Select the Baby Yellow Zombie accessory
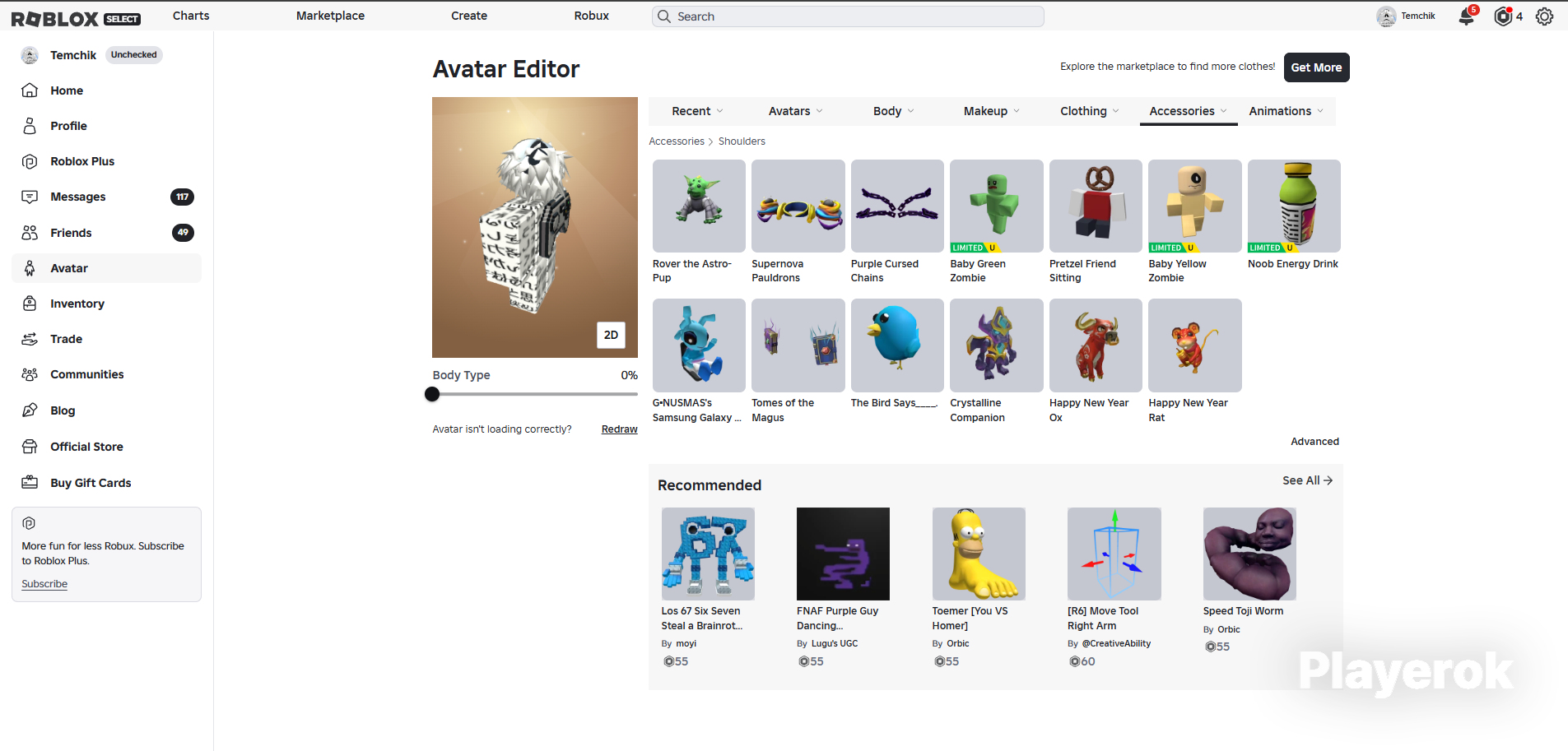The height and width of the screenshot is (751, 1568). (x=1195, y=206)
